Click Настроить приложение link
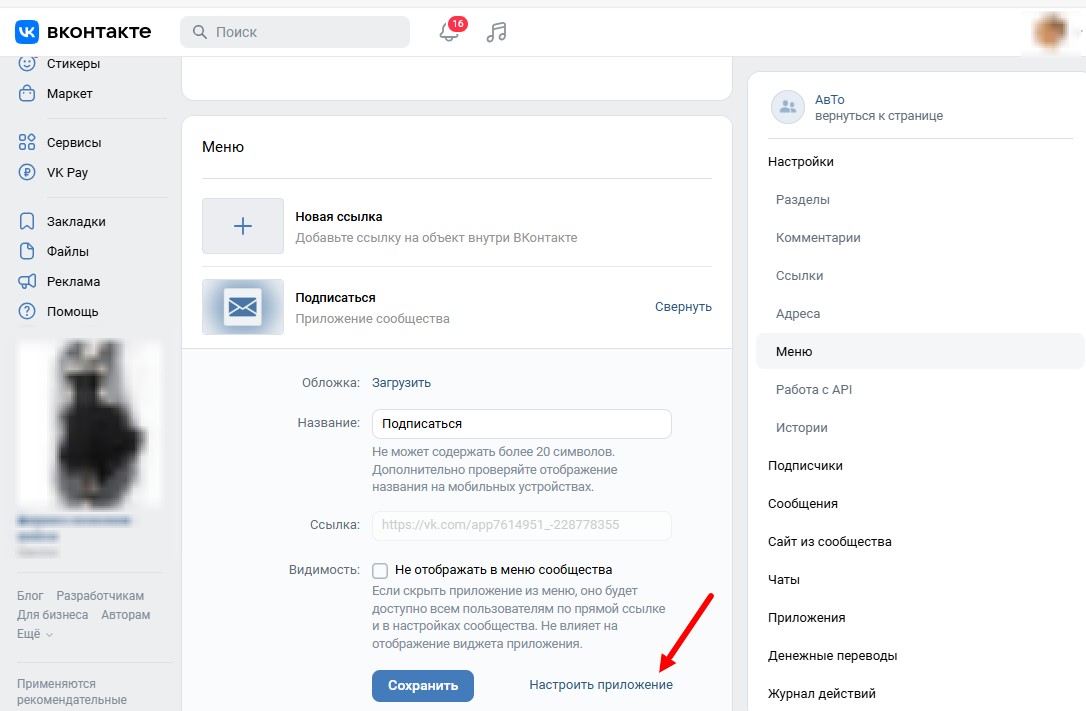1086x711 pixels. coord(601,685)
